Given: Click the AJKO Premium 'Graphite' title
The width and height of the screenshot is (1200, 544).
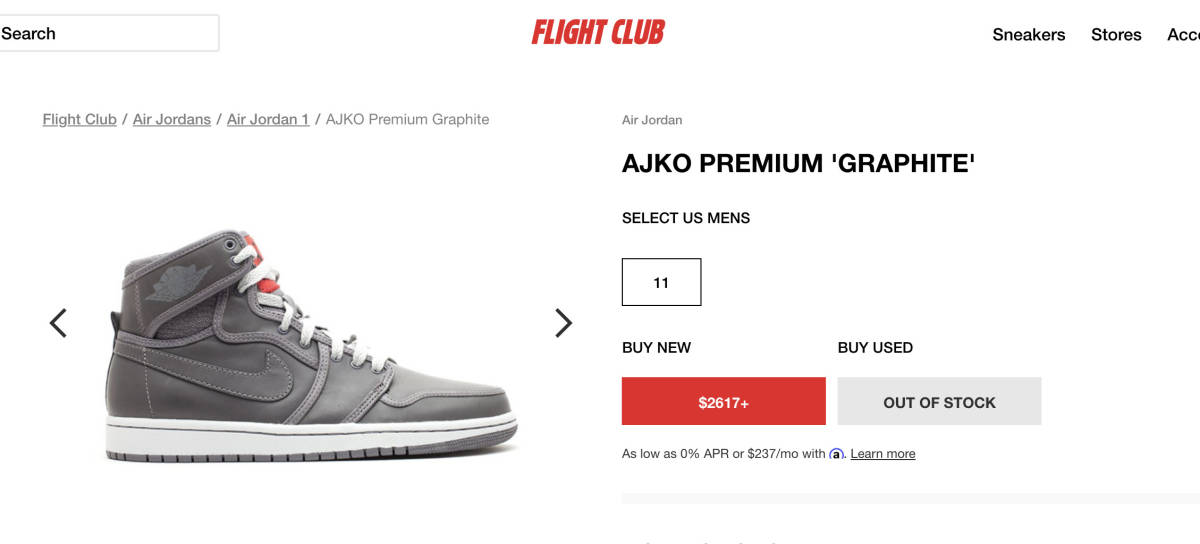Looking at the screenshot, I should tap(798, 164).
